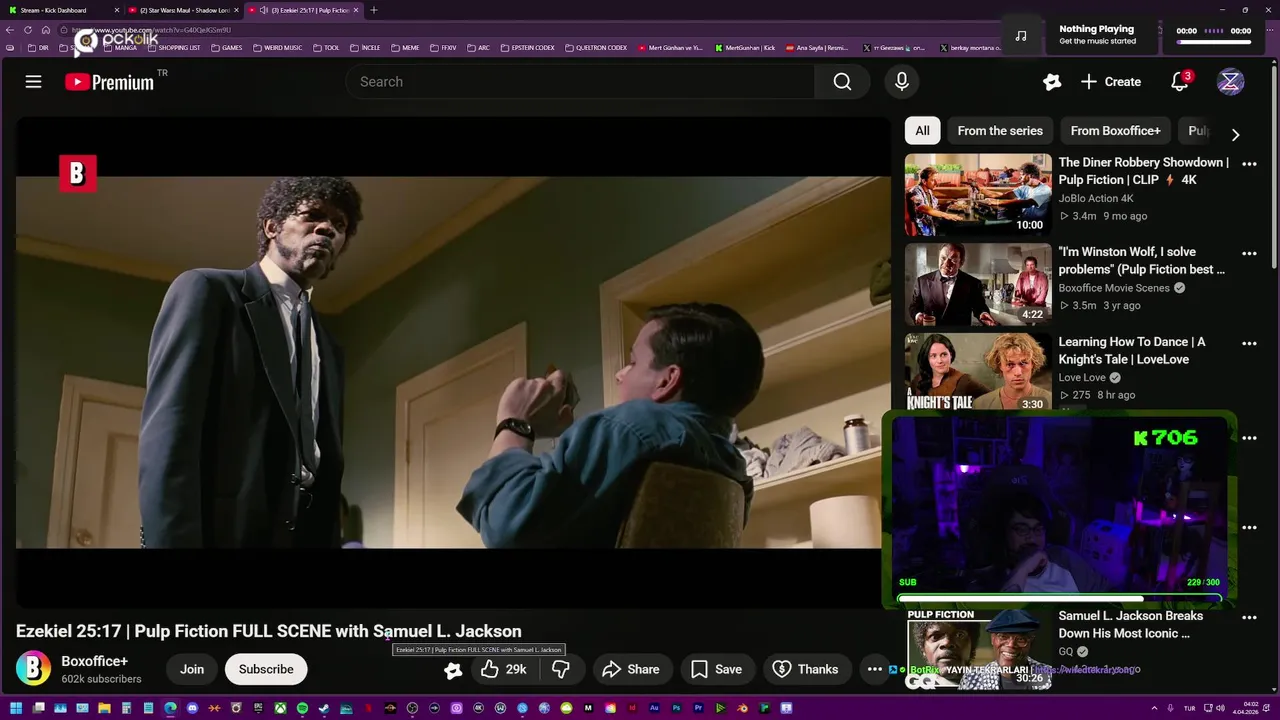
Task: Select the All filter chip
Action: 922,131
